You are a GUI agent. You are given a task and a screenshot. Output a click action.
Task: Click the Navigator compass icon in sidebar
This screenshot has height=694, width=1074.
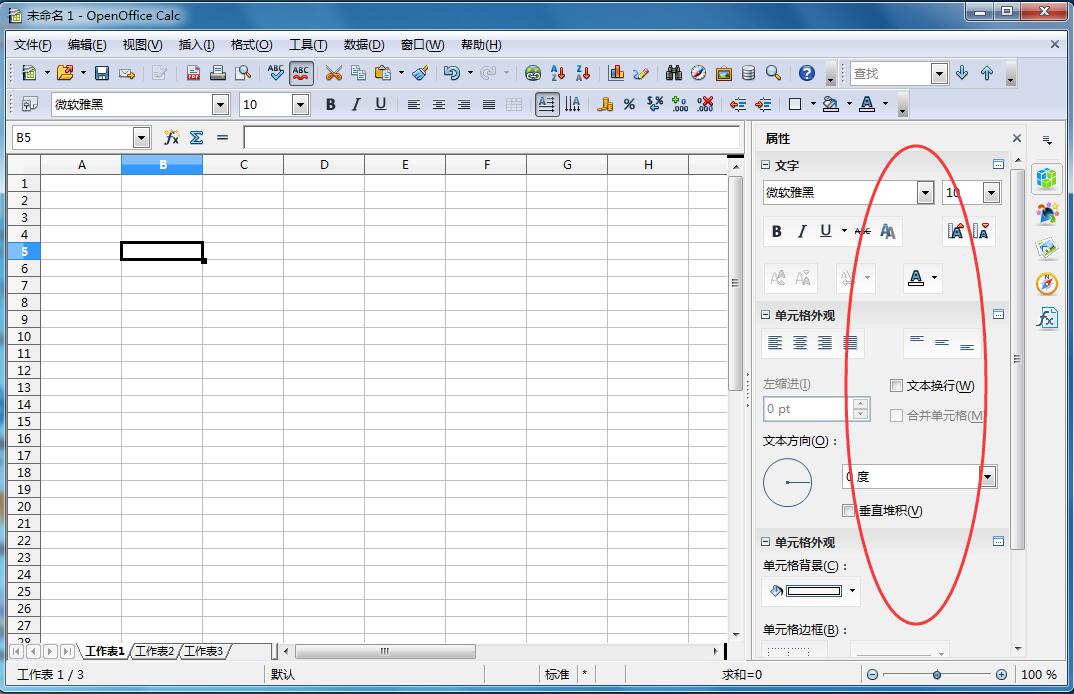coord(1047,283)
